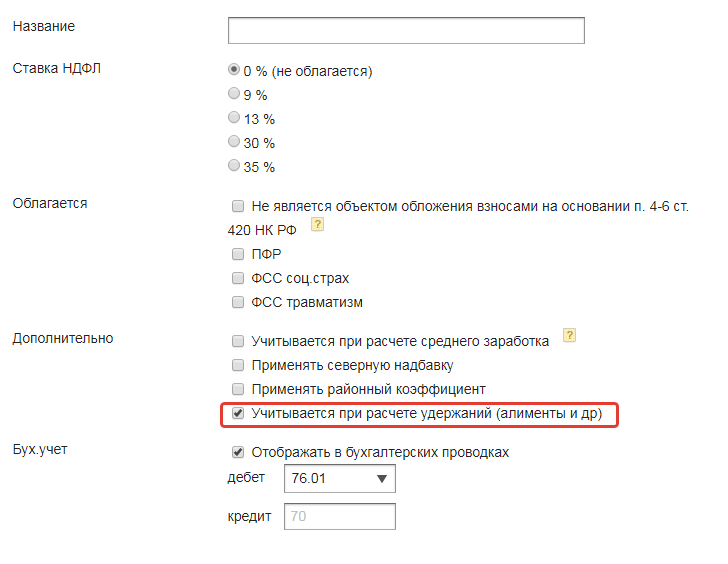Focus the кредит input field

tap(340, 516)
